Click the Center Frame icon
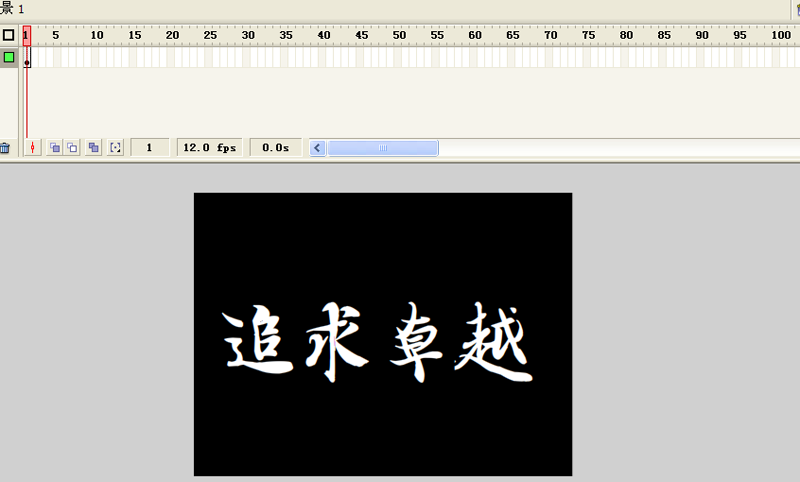The height and width of the screenshot is (482, 800). pos(33,148)
